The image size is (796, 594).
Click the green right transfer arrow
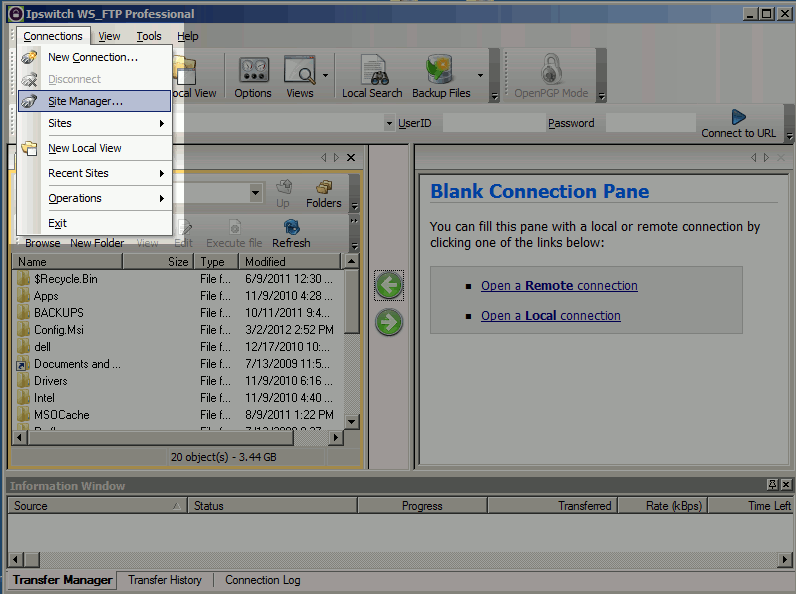(x=389, y=322)
